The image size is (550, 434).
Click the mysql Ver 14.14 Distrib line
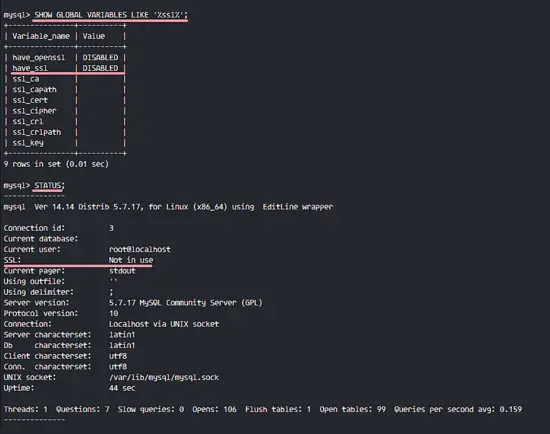click(x=168, y=207)
